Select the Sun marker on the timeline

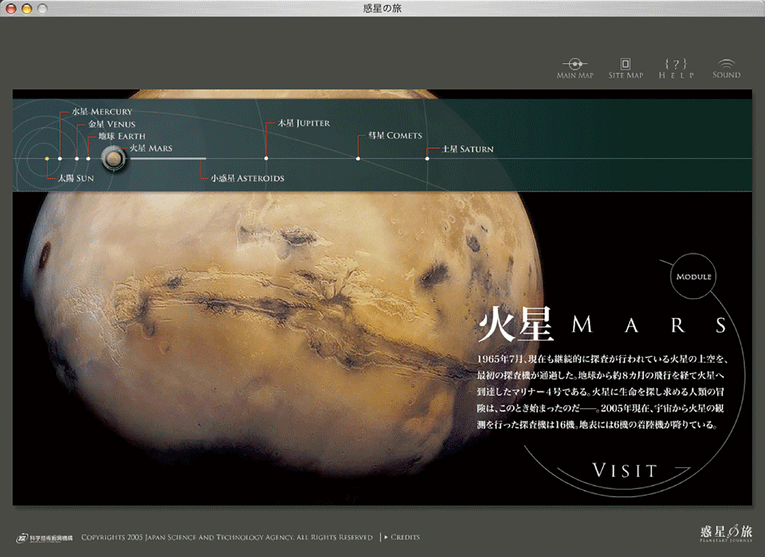click(x=47, y=158)
